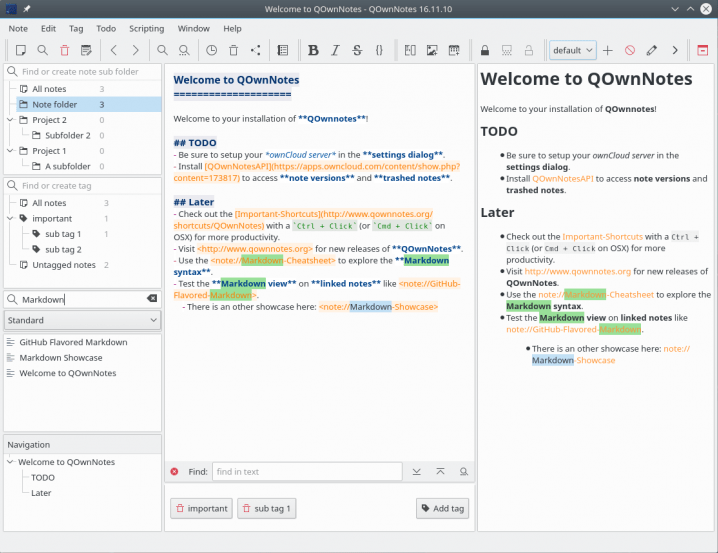Screen dimensions: 718x553
Task: Apply italic formatting icon
Action: [335, 50]
